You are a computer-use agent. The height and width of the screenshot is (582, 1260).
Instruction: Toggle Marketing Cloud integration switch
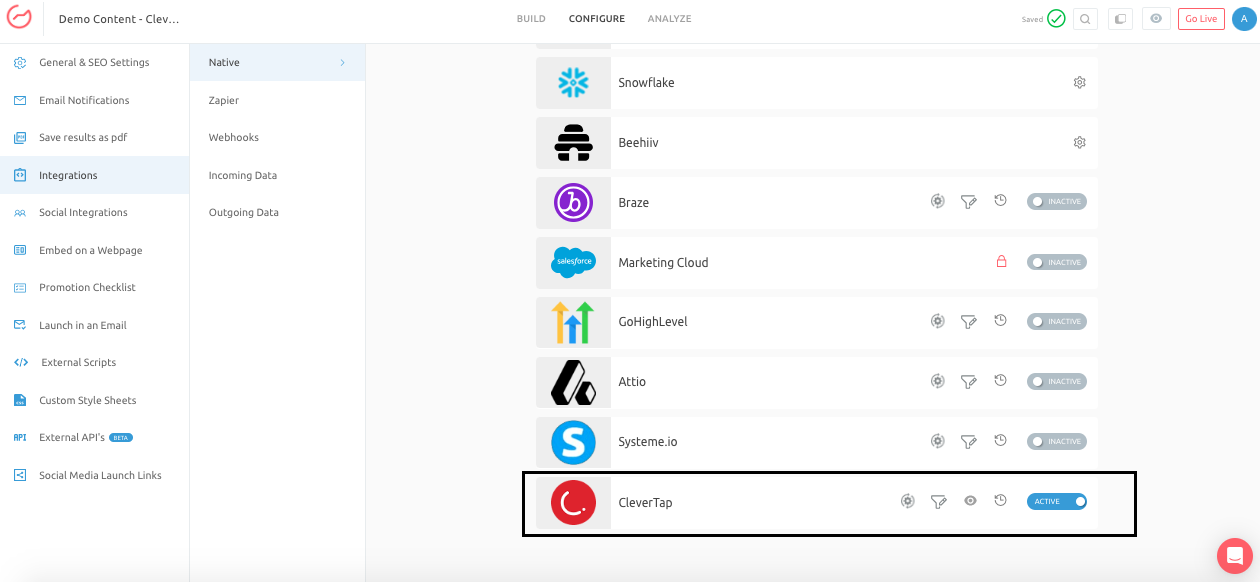click(1056, 262)
